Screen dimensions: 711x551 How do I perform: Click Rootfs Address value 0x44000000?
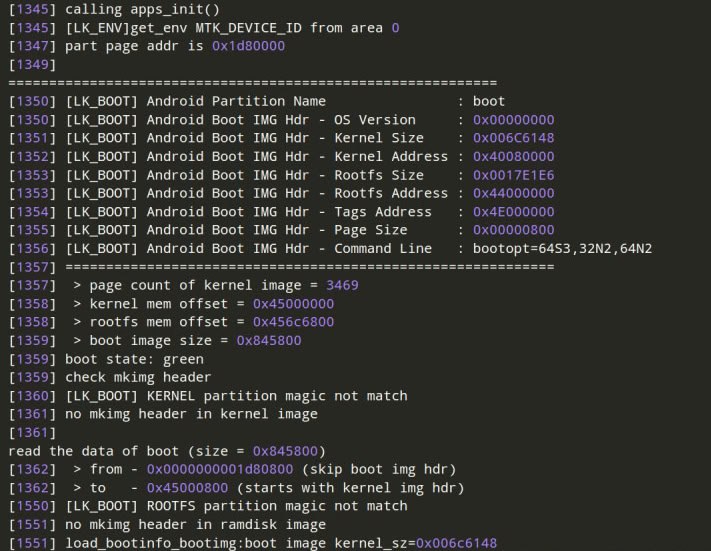513,193
